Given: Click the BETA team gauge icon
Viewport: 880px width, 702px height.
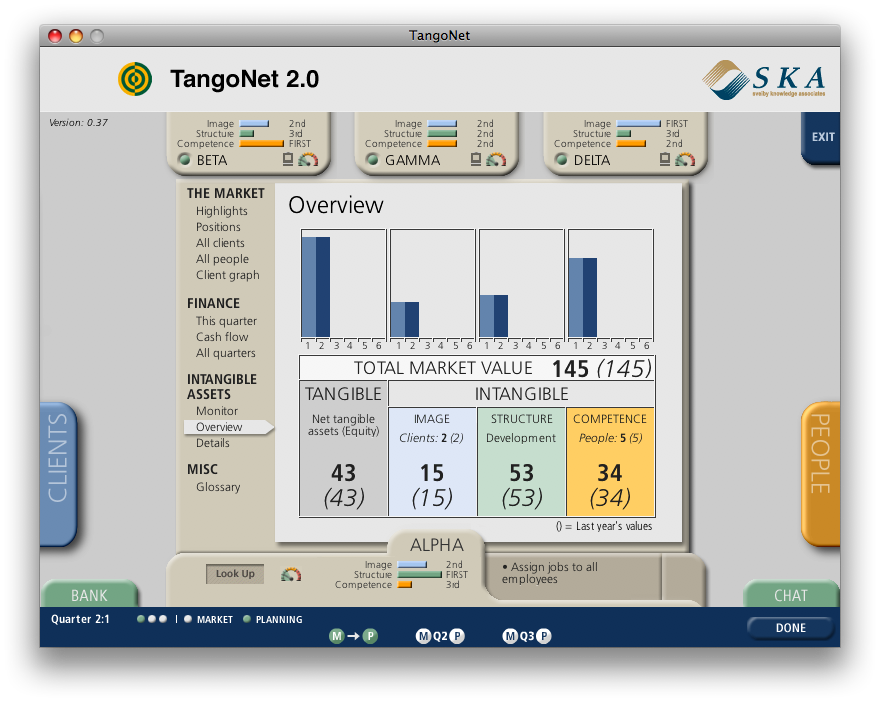Looking at the screenshot, I should 308,159.
